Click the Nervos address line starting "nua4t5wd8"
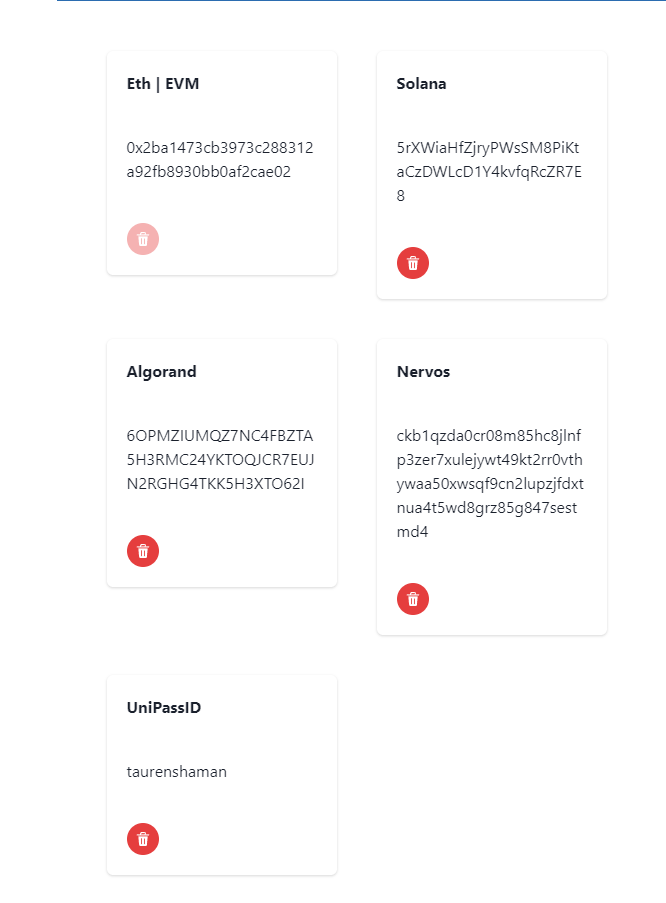 point(487,508)
